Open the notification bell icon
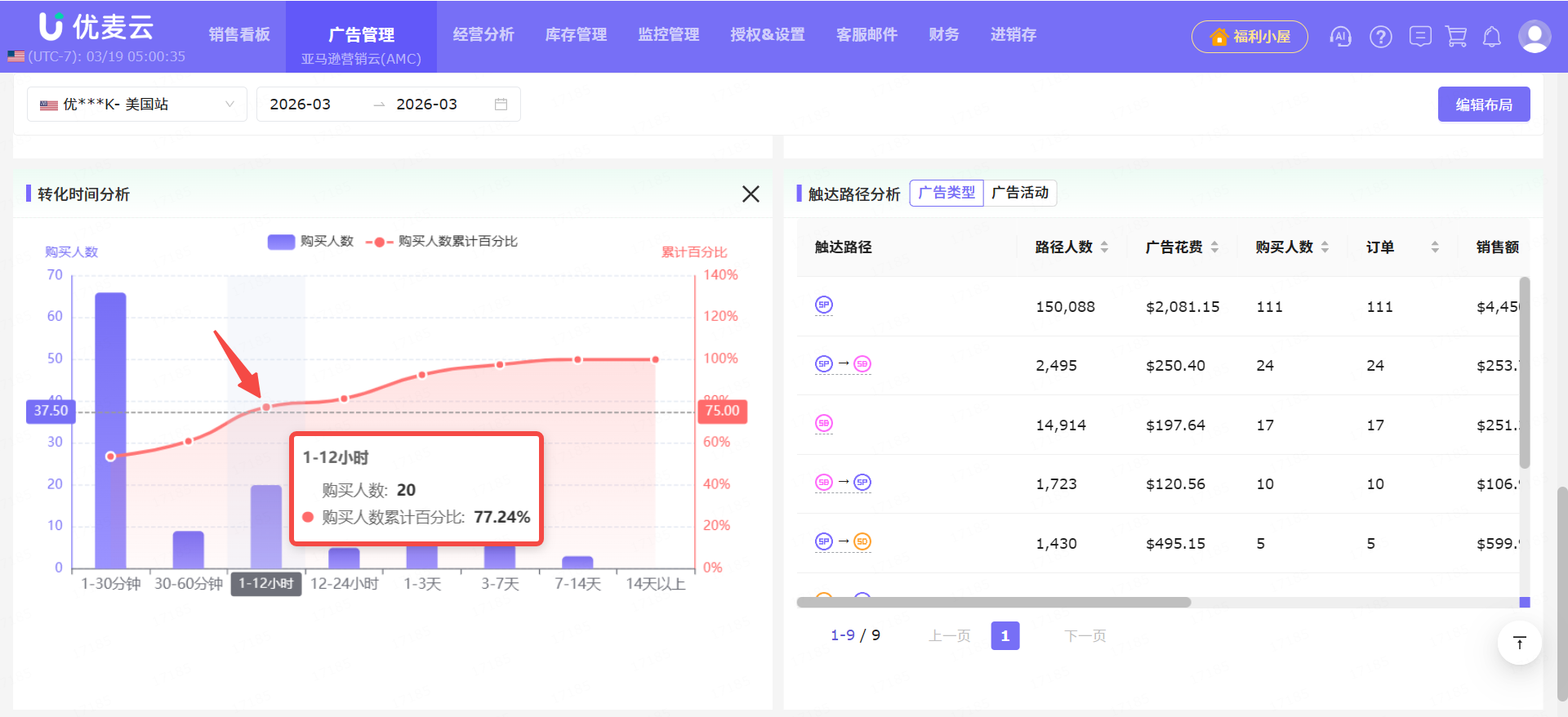 click(x=1492, y=37)
